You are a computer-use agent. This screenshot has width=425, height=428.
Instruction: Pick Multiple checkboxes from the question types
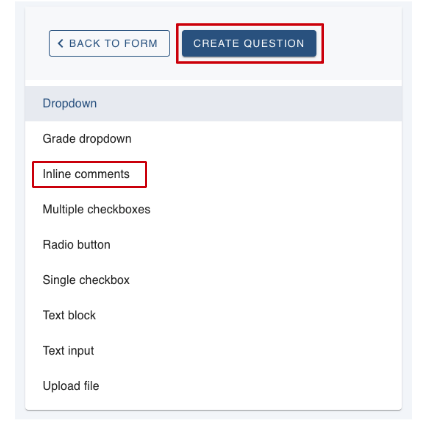pos(213,209)
